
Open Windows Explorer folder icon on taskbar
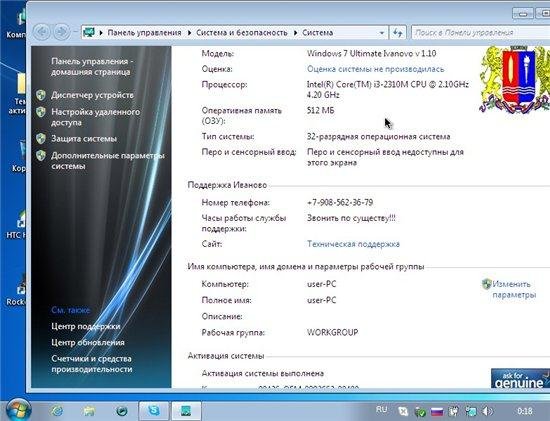(x=89, y=410)
